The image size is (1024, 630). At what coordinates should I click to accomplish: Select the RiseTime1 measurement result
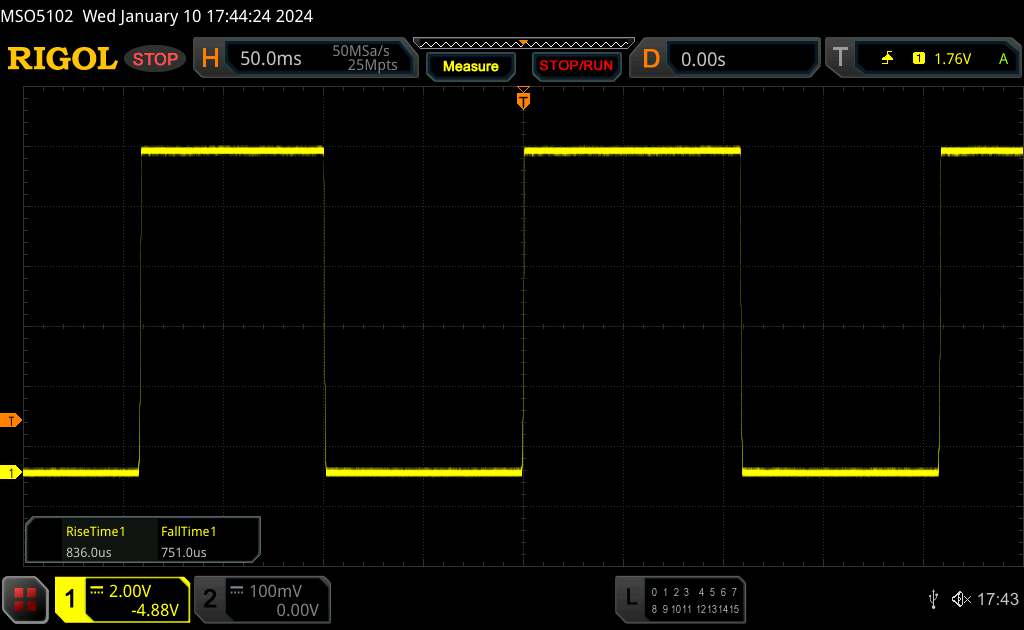[95, 542]
